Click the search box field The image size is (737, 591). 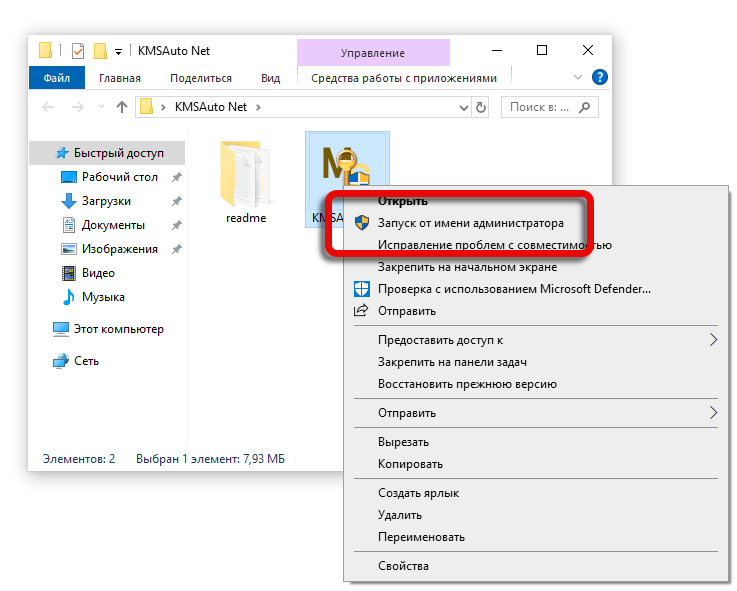click(x=540, y=107)
